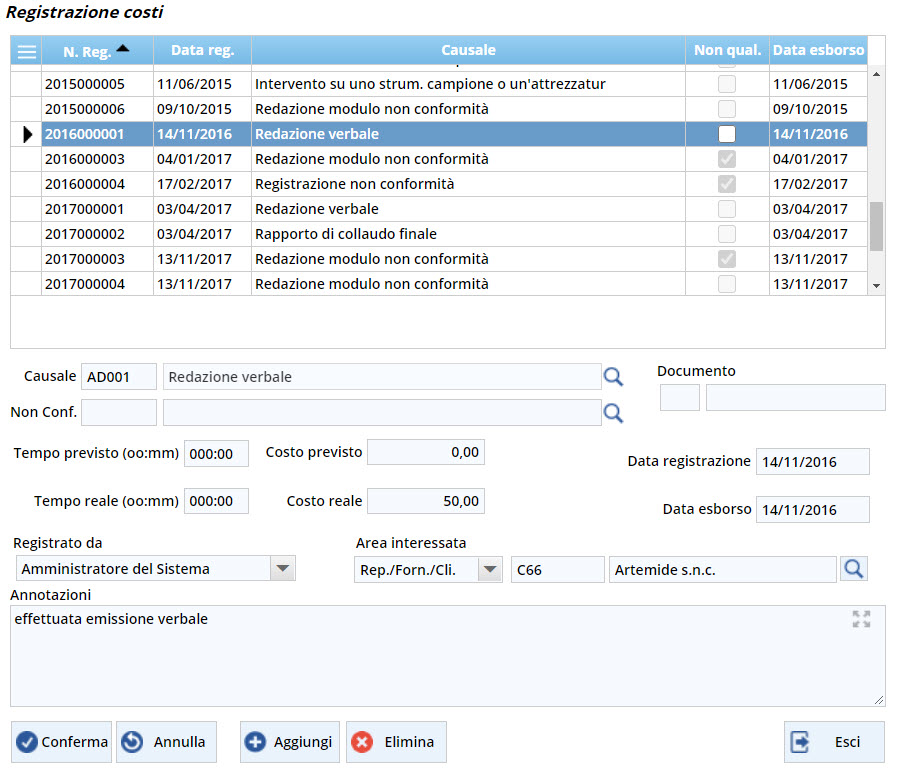
Task: Click the Aggiungi button
Action: (290, 742)
